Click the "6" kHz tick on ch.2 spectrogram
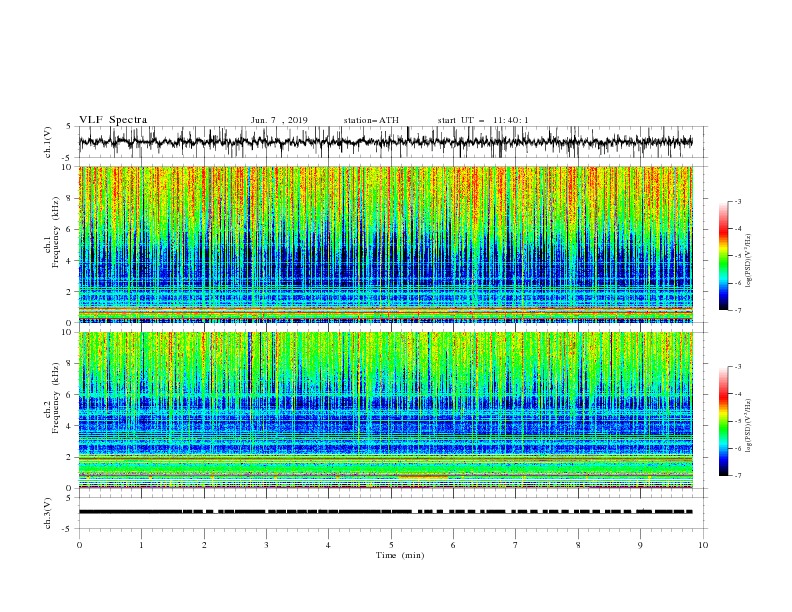The width and height of the screenshot is (792, 612). [69, 395]
